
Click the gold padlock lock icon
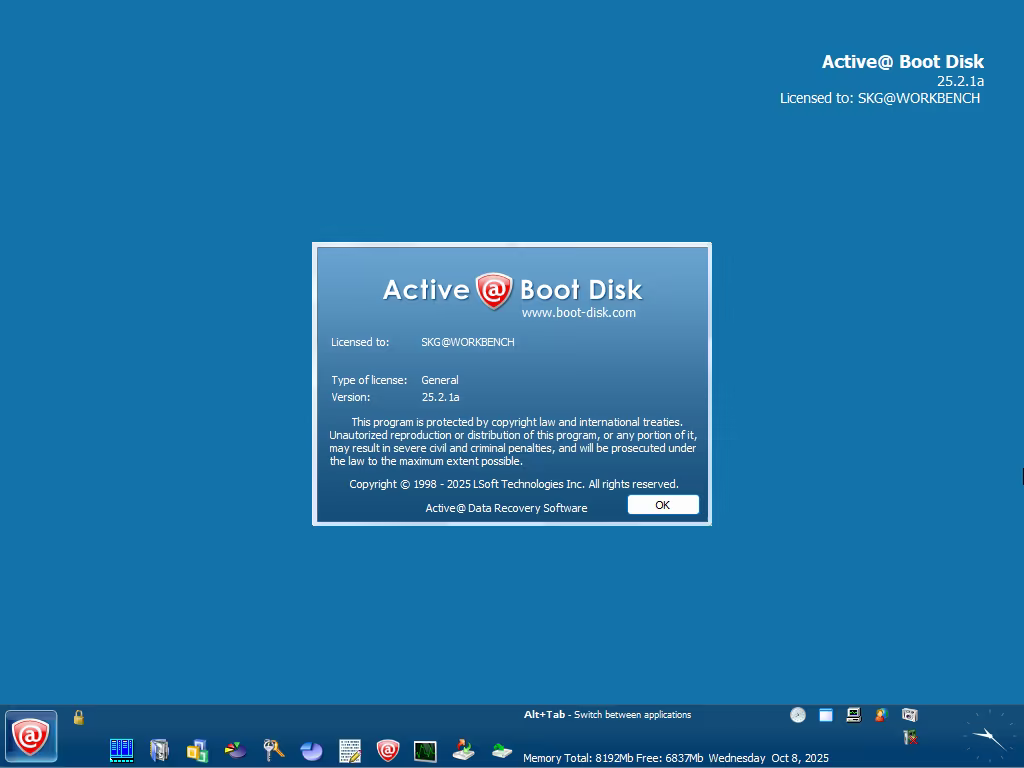click(79, 718)
